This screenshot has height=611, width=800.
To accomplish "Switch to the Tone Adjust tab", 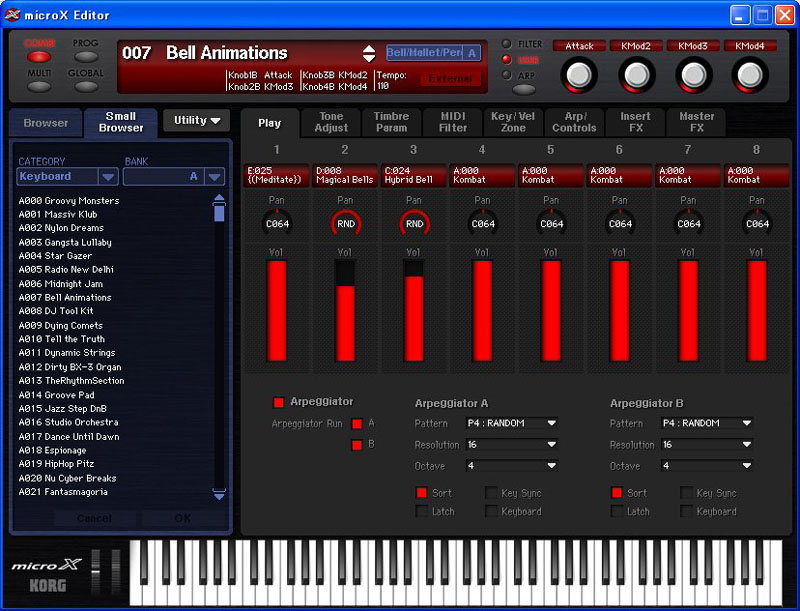I will pyautogui.click(x=331, y=122).
